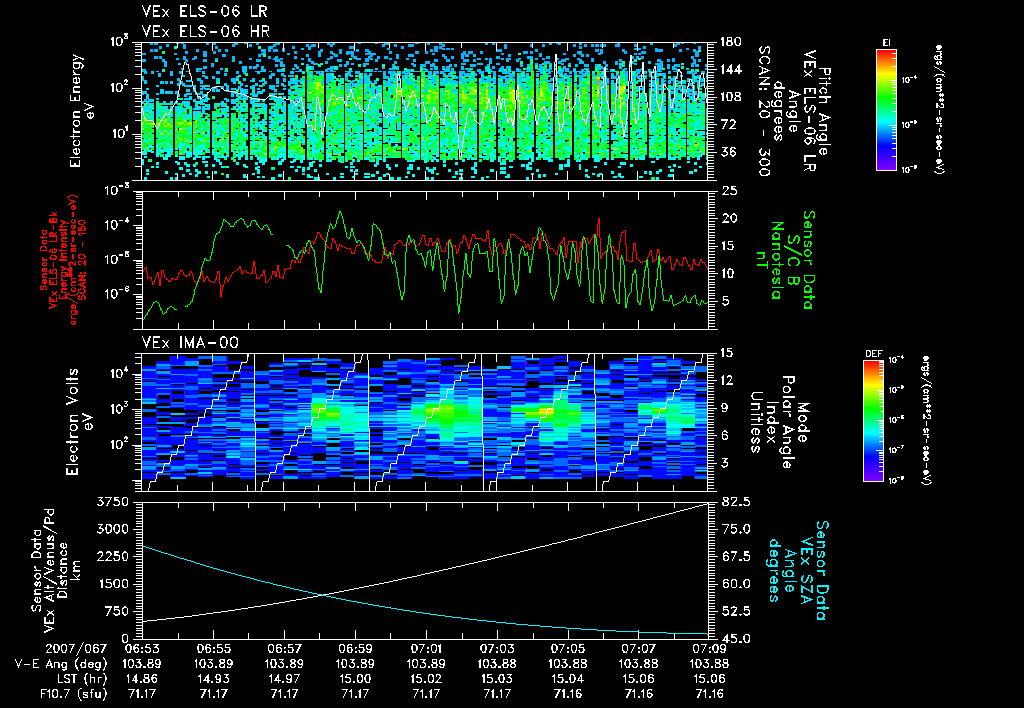Click the LST value 15.00
1024x708 pixels.
[x=355, y=679]
